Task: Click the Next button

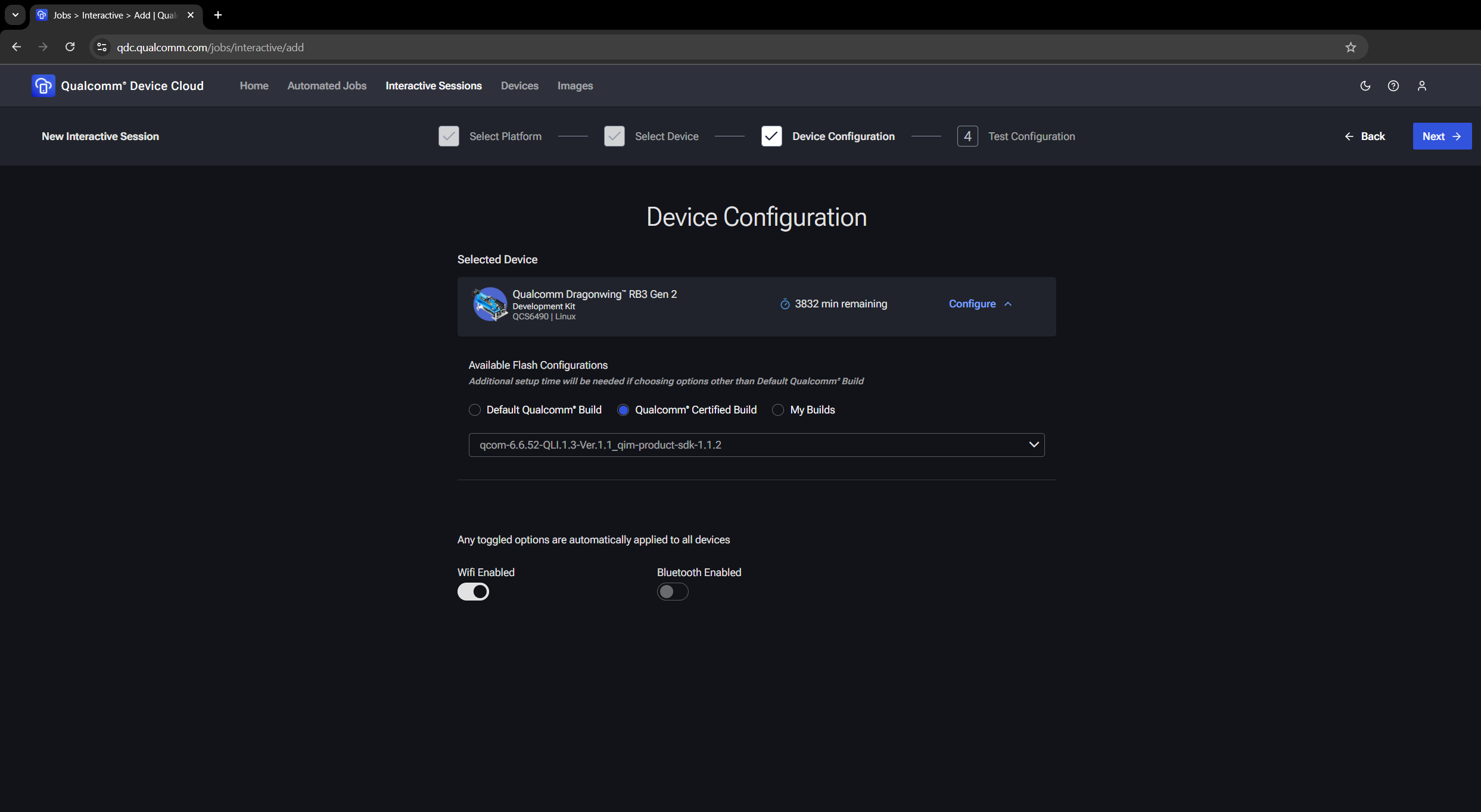Action: [1442, 136]
